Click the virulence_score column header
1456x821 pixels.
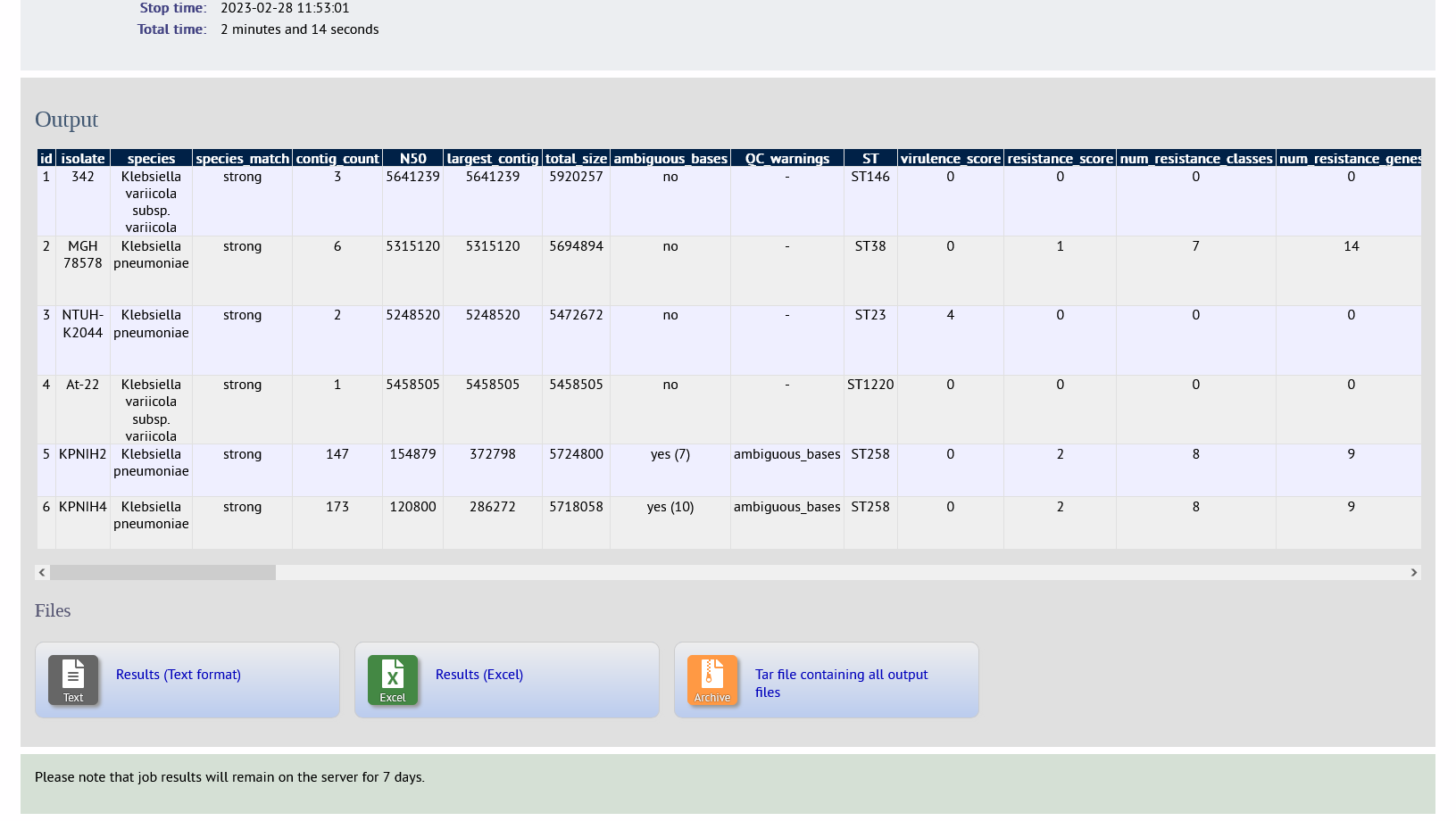click(x=950, y=159)
